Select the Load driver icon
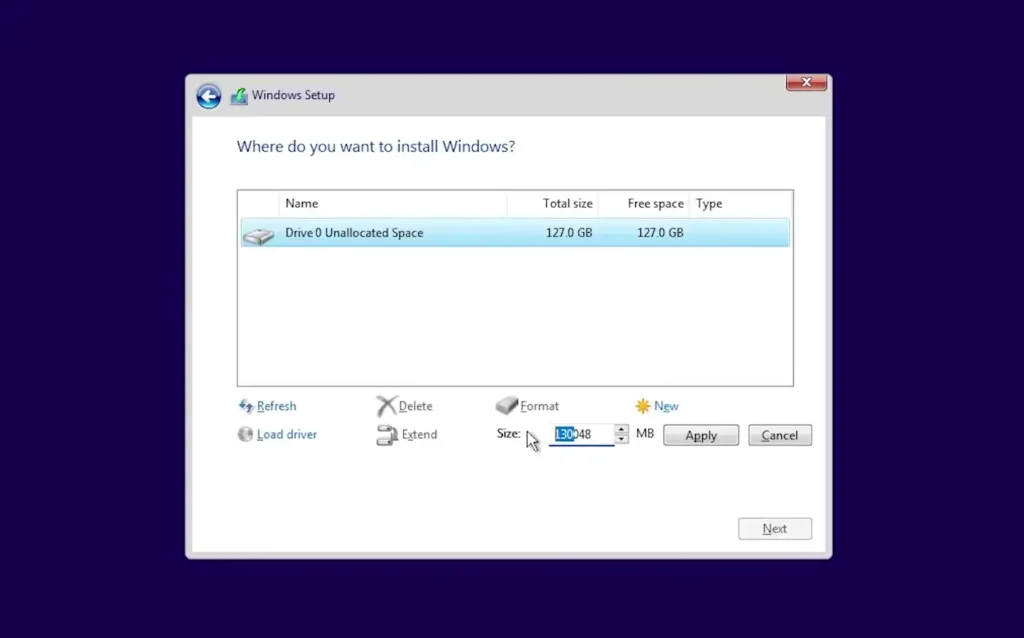Viewport: 1024px width, 638px height. pyautogui.click(x=245, y=434)
